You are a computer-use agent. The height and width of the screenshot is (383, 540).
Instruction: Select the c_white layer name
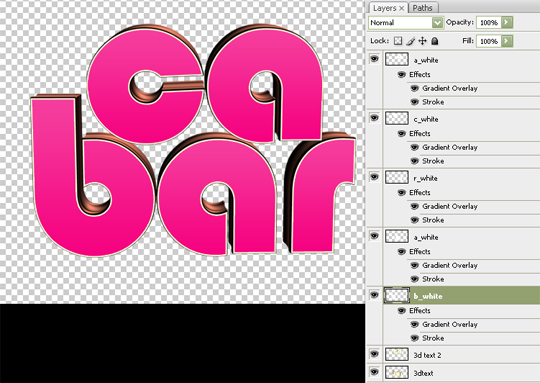426,119
